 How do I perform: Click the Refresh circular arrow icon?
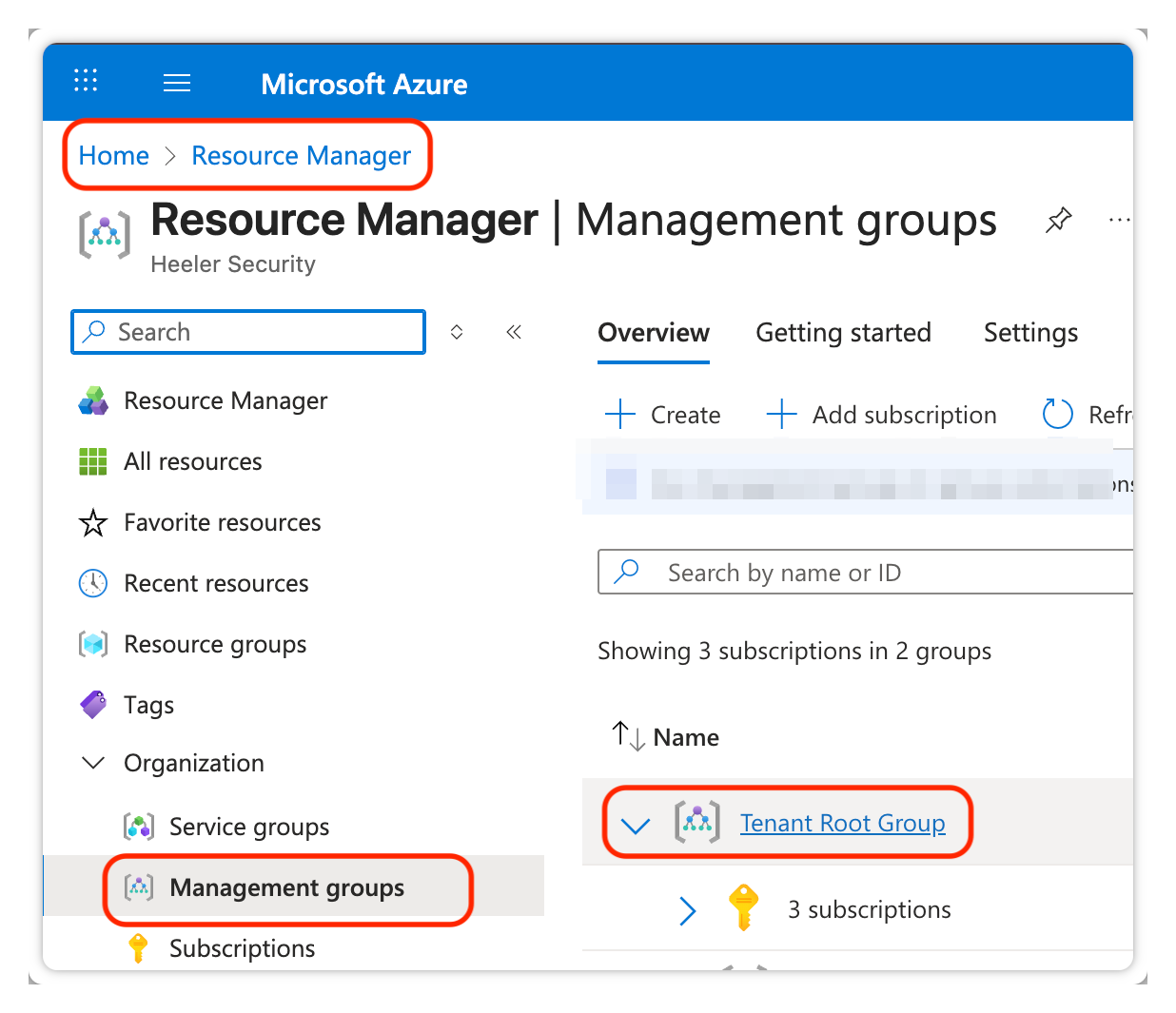click(x=1058, y=414)
